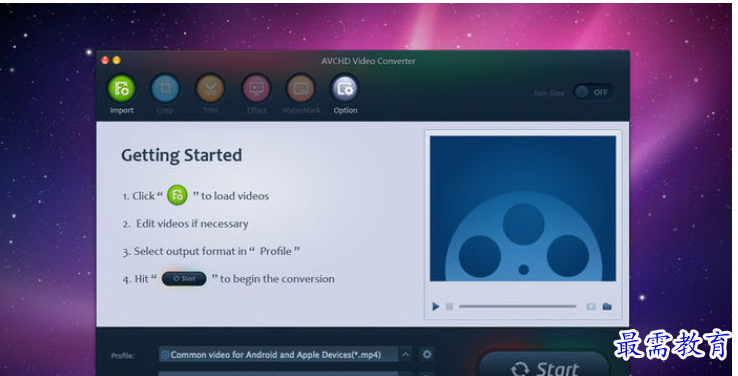Viewport: 738px width, 376px height.
Task: Open the Option settings icon
Action: (x=345, y=88)
